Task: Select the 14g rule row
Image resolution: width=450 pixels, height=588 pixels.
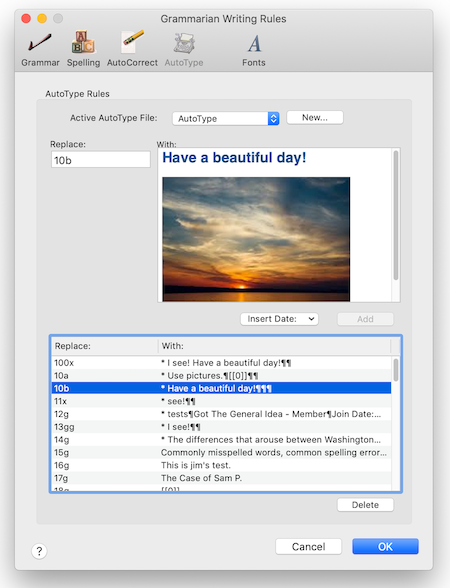Action: click(x=221, y=440)
